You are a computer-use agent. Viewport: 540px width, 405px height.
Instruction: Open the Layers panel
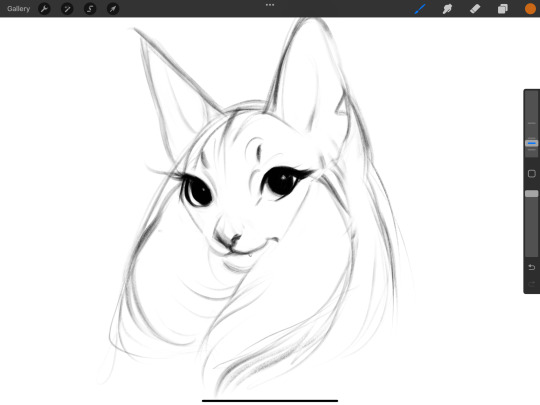502,9
